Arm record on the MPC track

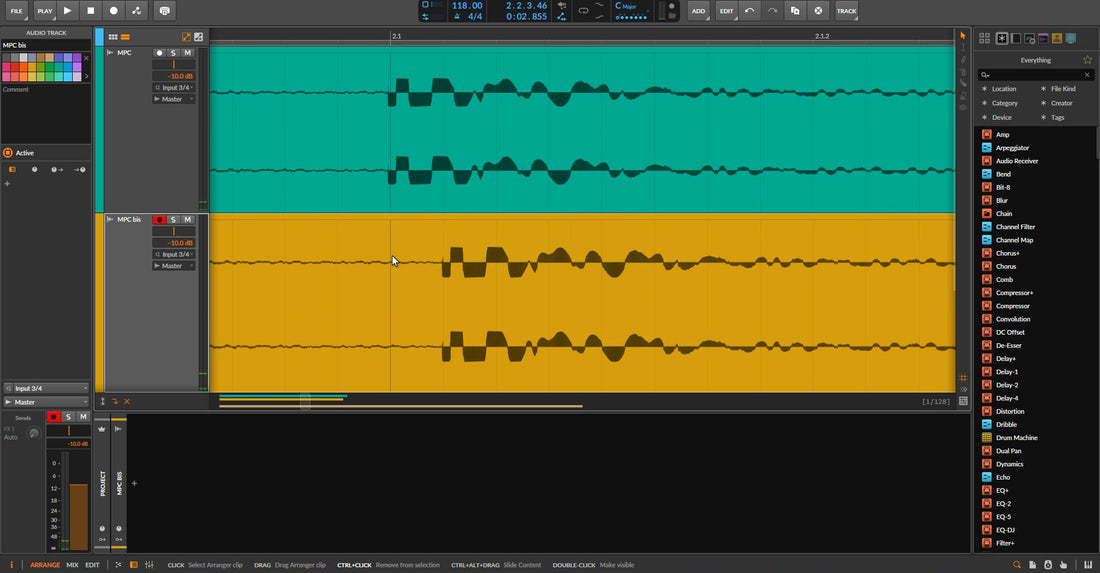point(159,53)
